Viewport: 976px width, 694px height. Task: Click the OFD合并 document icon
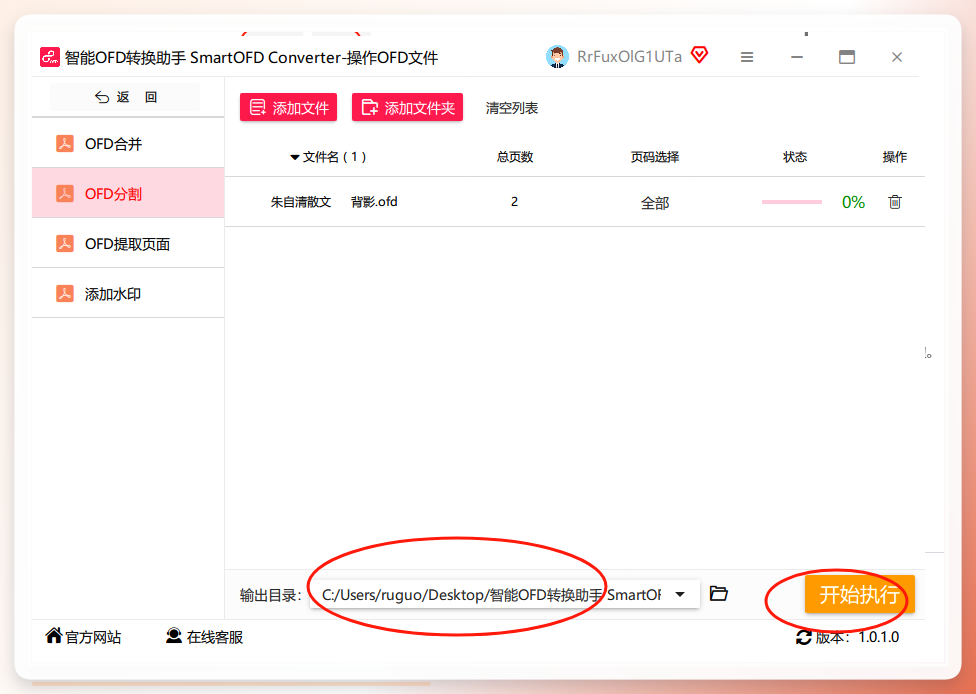[65, 144]
